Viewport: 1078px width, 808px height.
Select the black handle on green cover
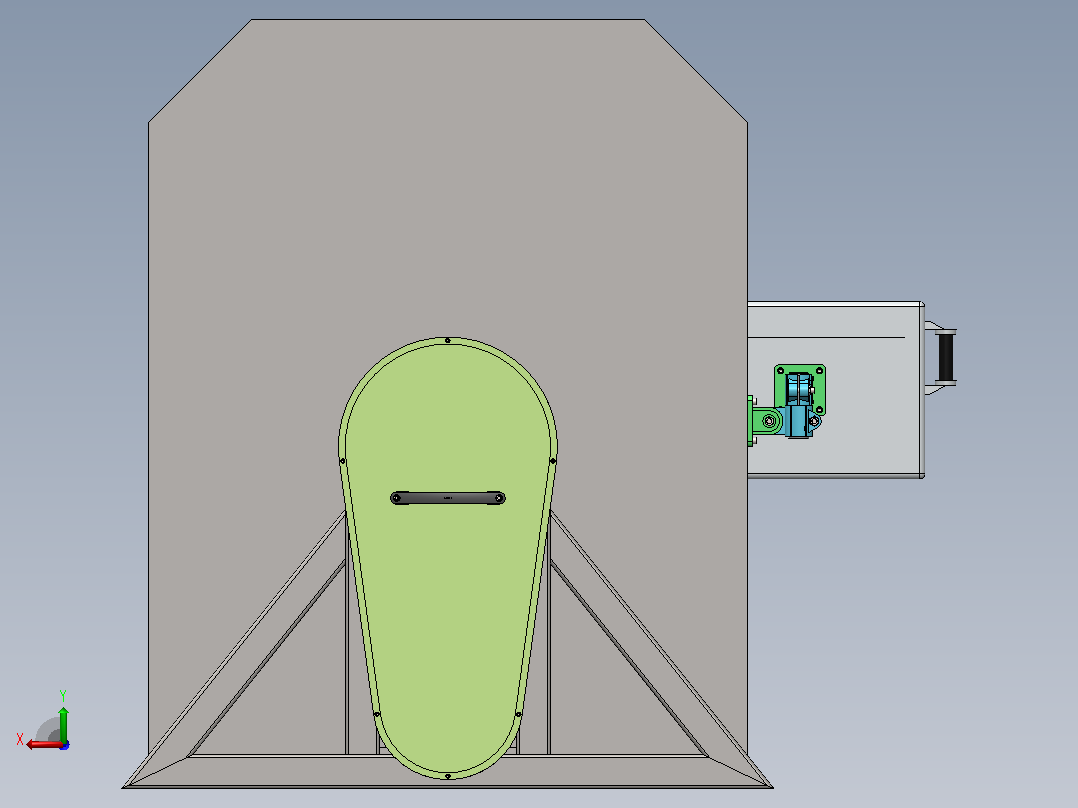click(448, 498)
